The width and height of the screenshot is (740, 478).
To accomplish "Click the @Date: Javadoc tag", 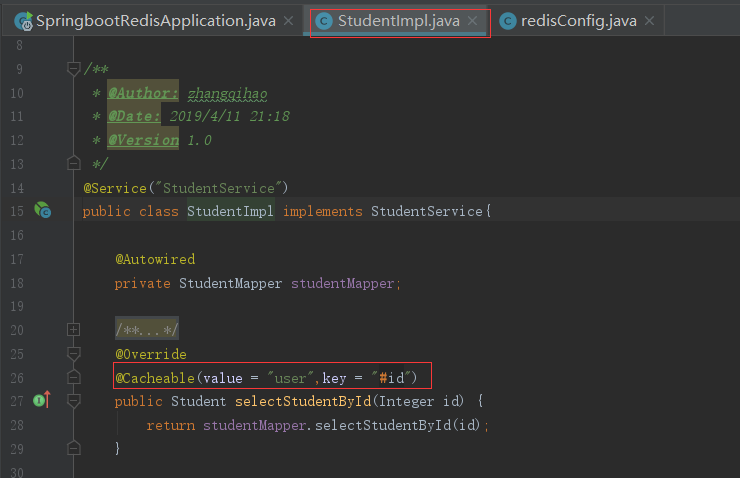I will [134, 116].
